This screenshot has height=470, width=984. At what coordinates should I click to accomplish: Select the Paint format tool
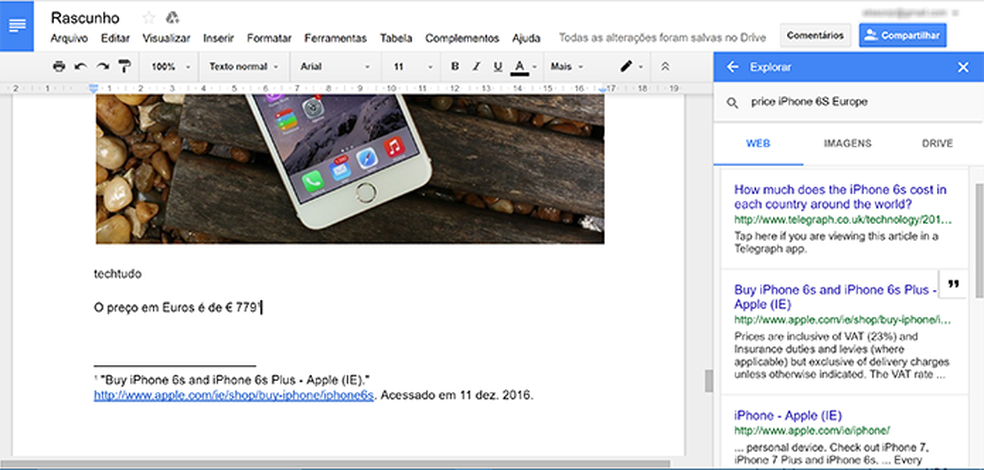(x=124, y=67)
